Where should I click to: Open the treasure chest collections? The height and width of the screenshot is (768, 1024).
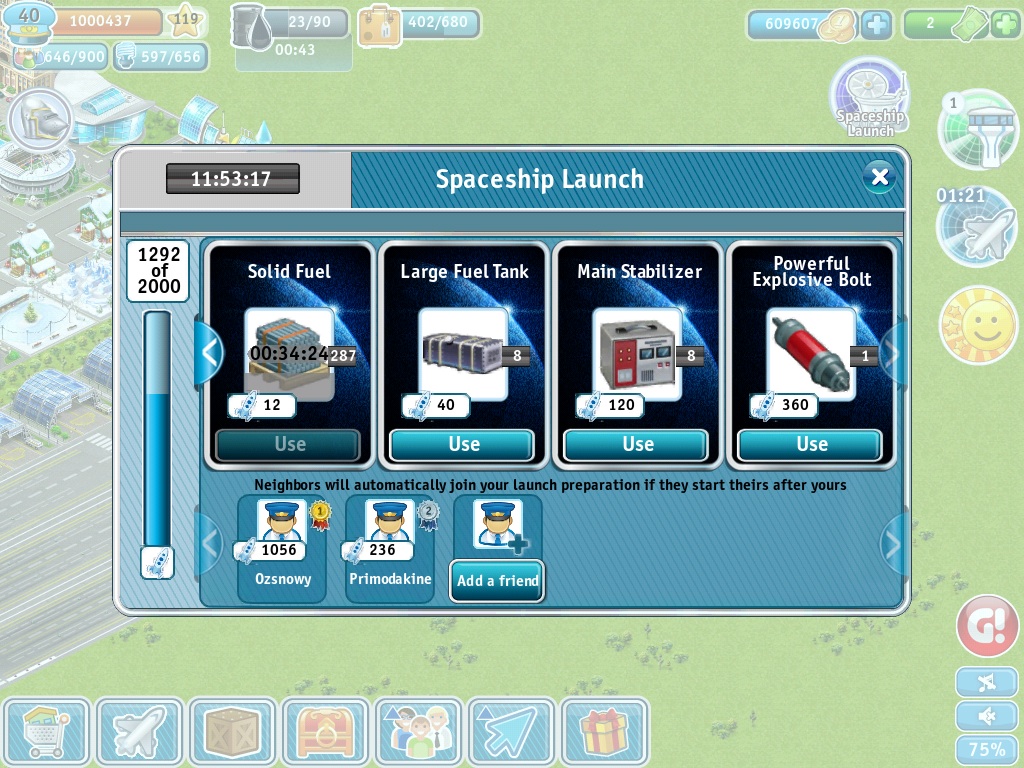[325, 732]
